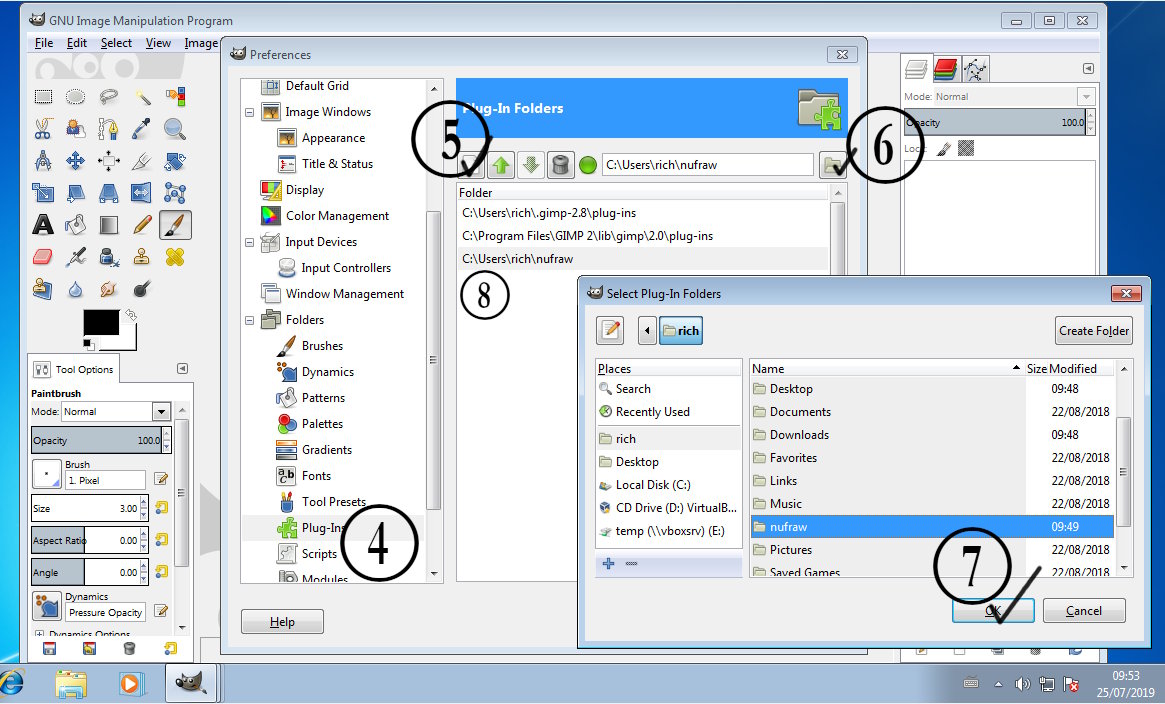1165x704 pixels.
Task: Select the Paintbrush tool
Action: [x=175, y=225]
